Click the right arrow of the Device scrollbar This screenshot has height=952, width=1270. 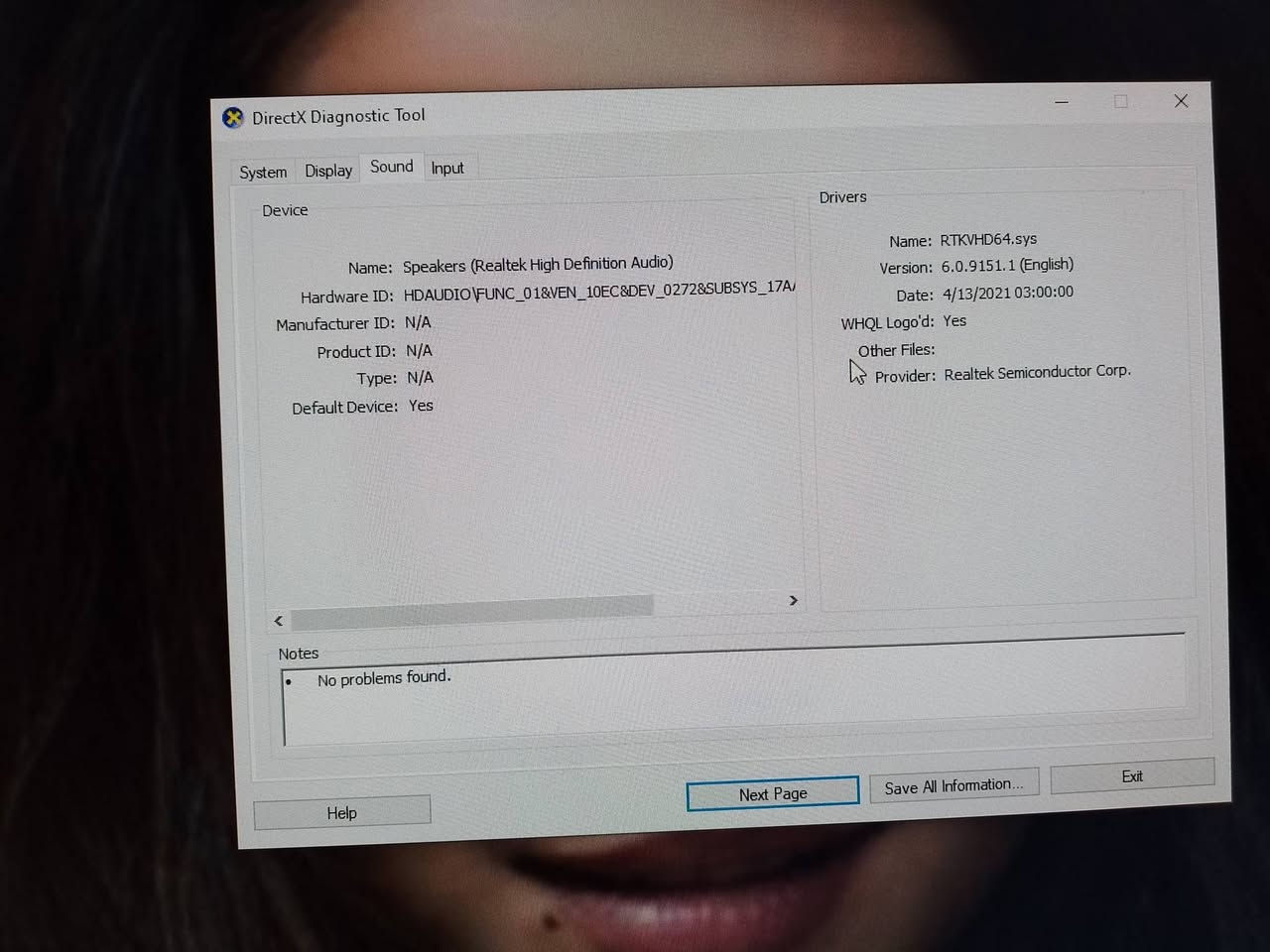pyautogui.click(x=793, y=601)
